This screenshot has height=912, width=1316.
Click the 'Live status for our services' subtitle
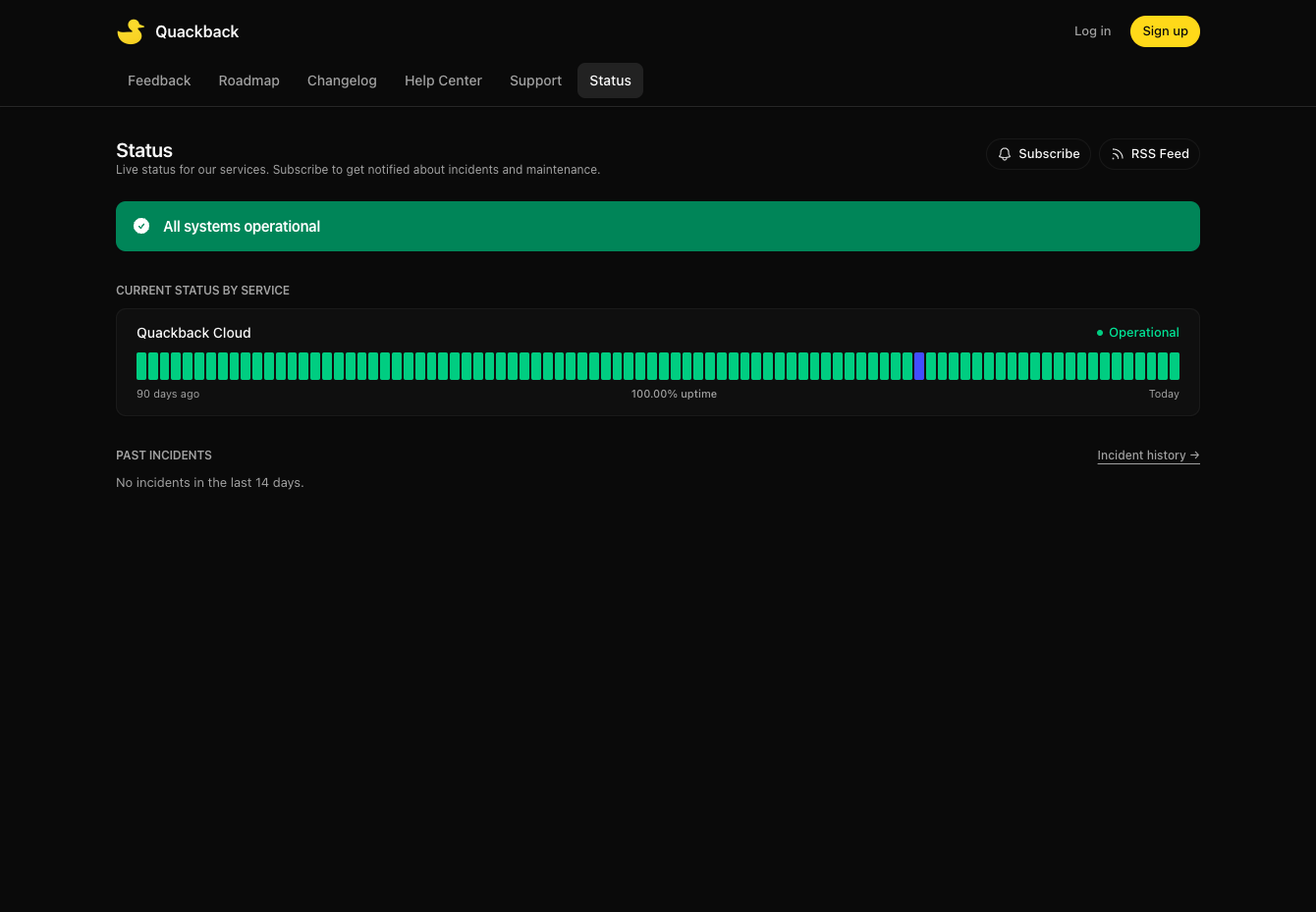click(x=358, y=170)
